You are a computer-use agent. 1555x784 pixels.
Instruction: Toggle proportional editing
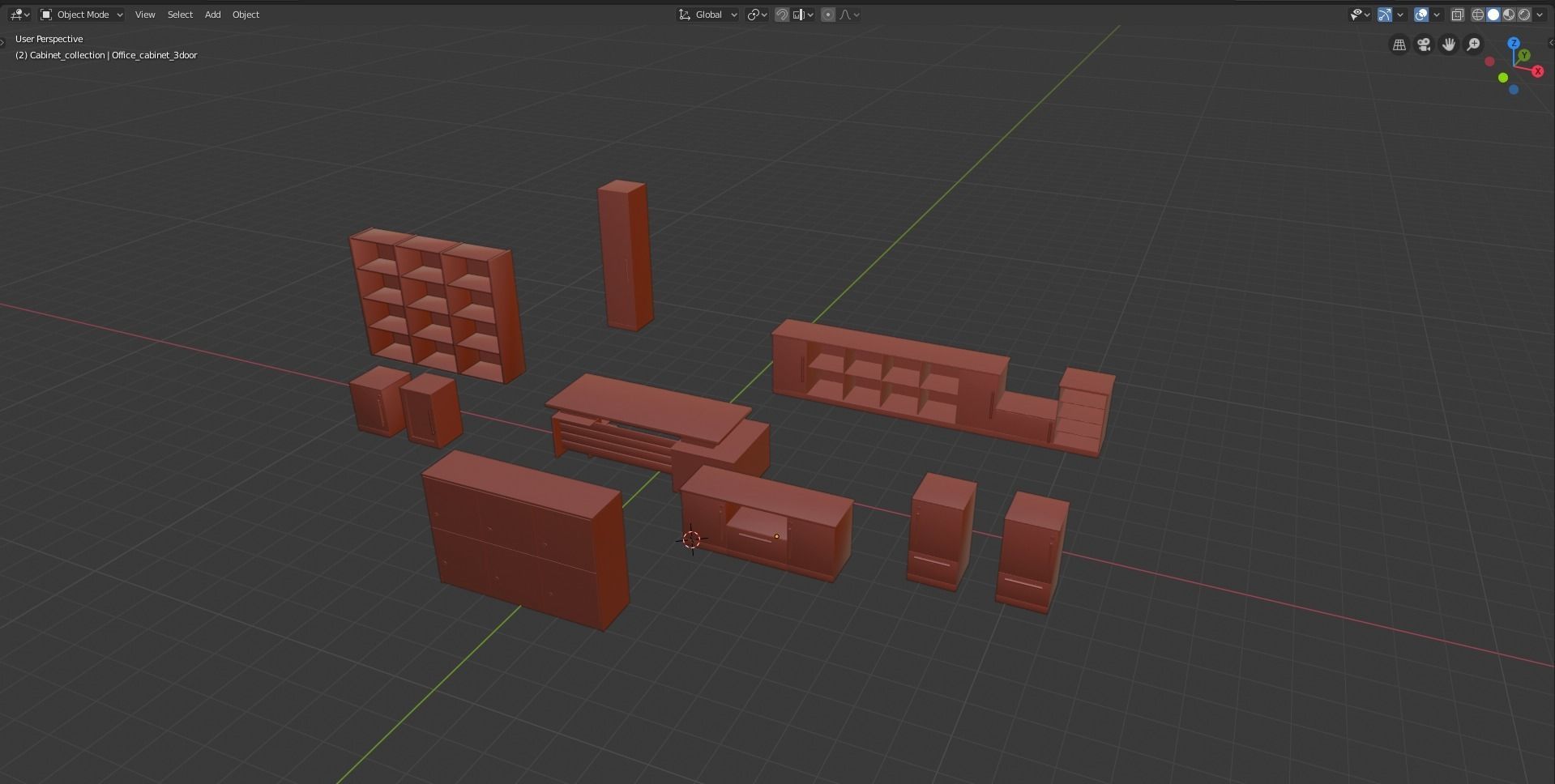(828, 15)
